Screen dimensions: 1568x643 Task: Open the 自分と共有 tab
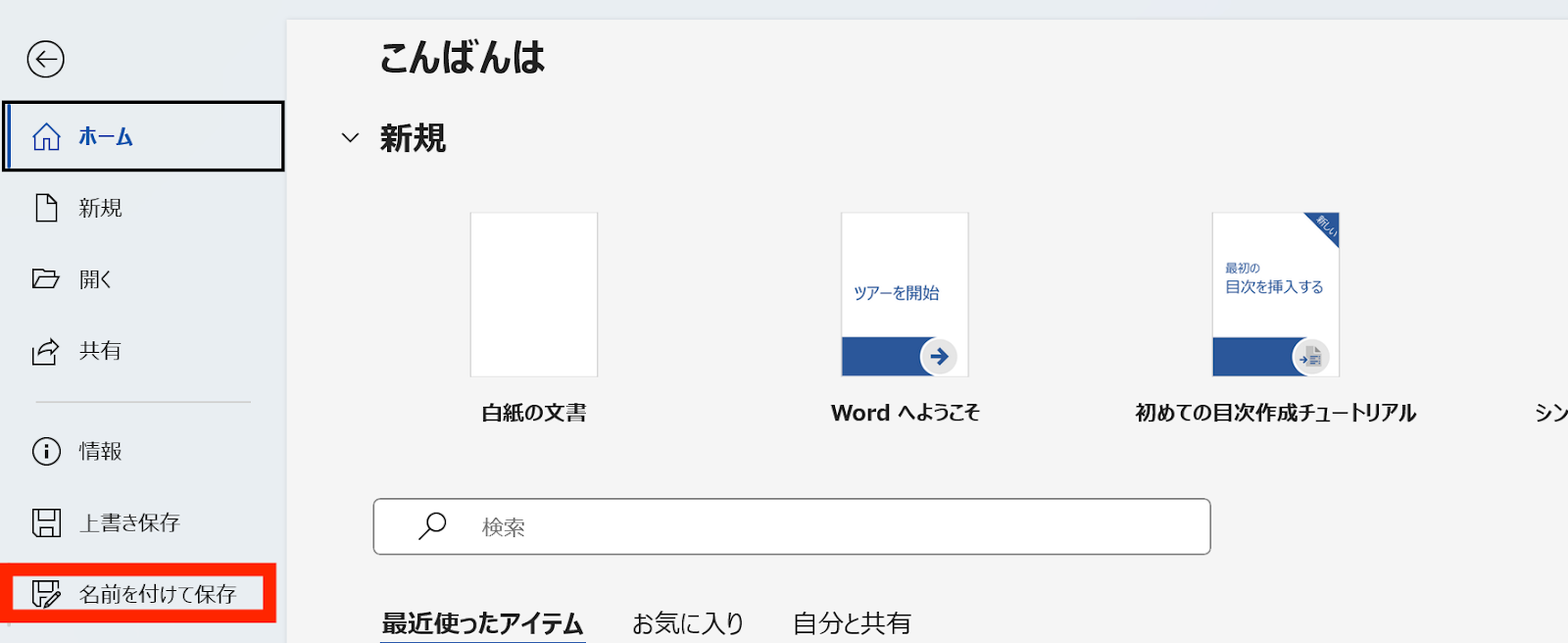click(x=852, y=623)
